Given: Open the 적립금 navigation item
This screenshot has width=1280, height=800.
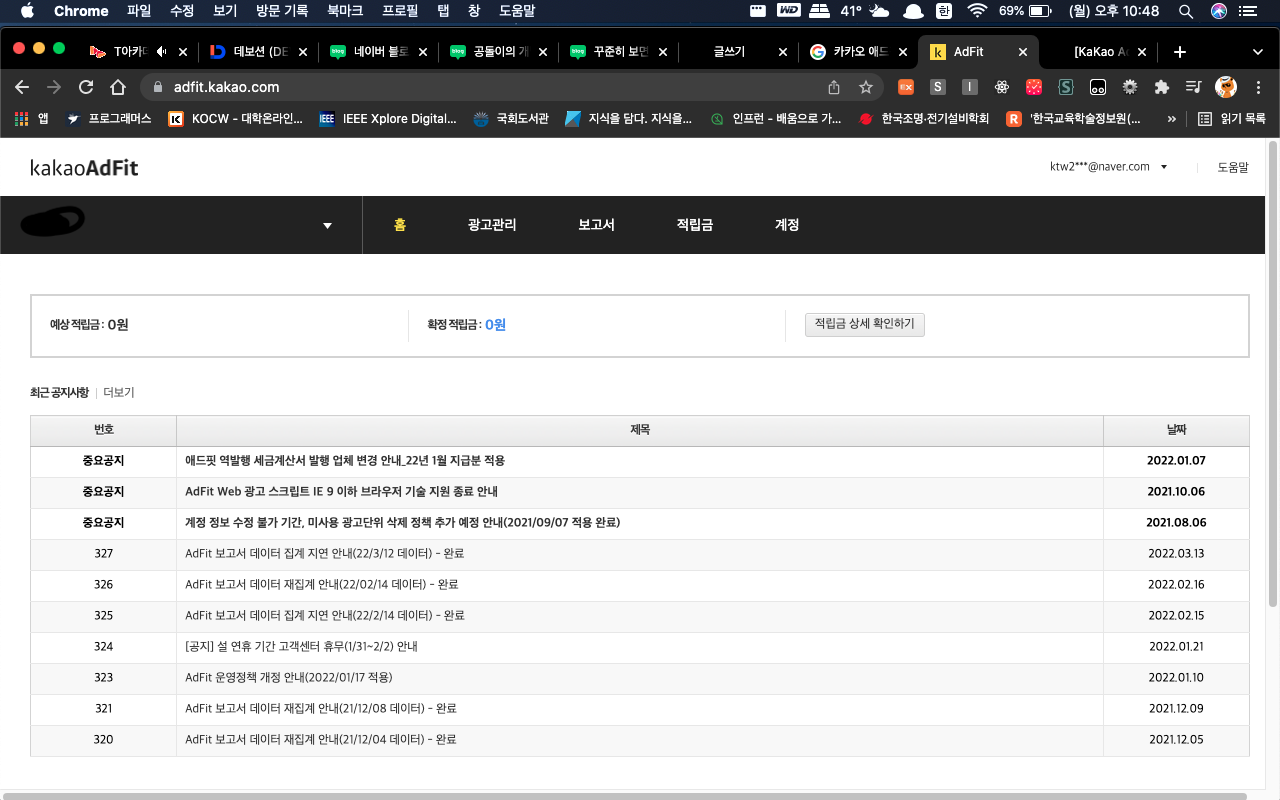Looking at the screenshot, I should coord(695,225).
